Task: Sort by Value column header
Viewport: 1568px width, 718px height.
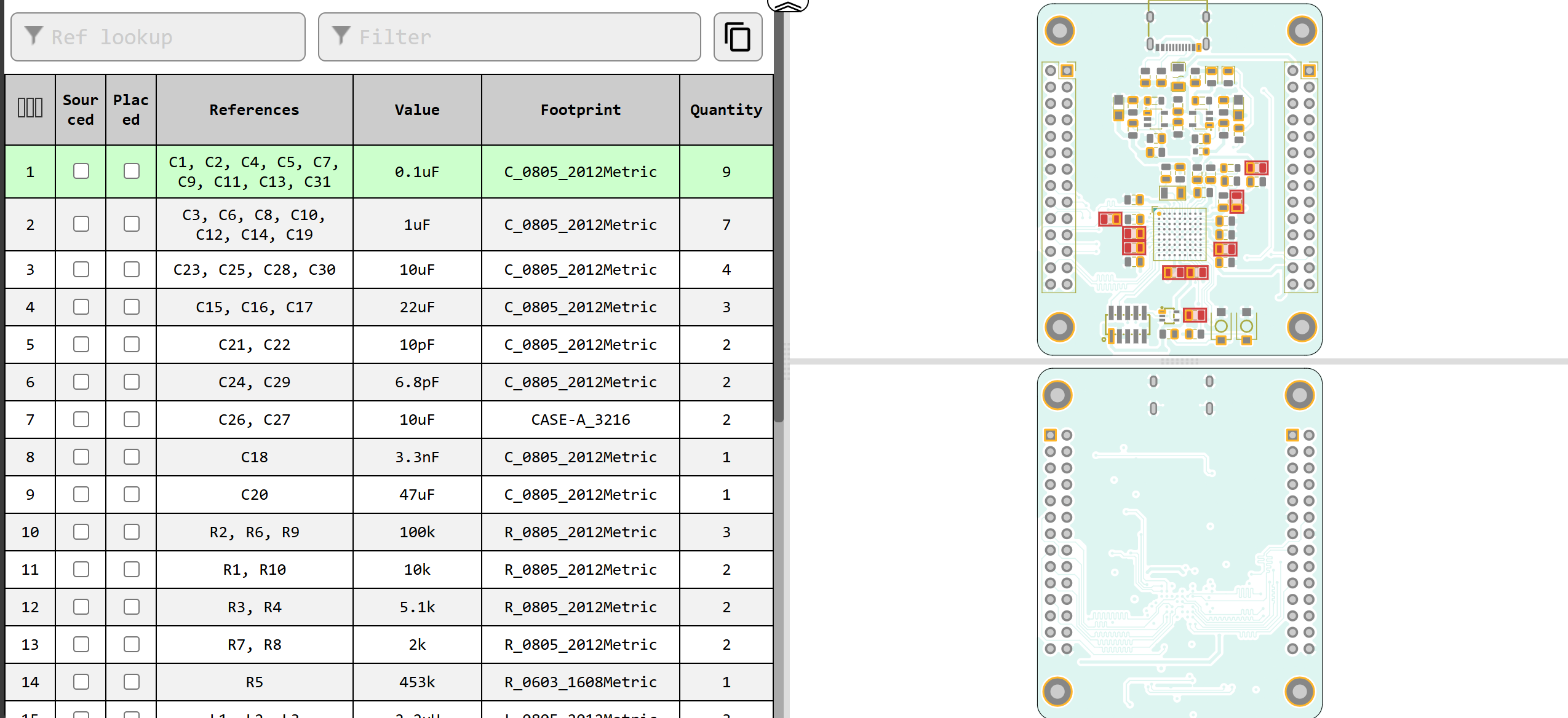Action: tap(416, 109)
